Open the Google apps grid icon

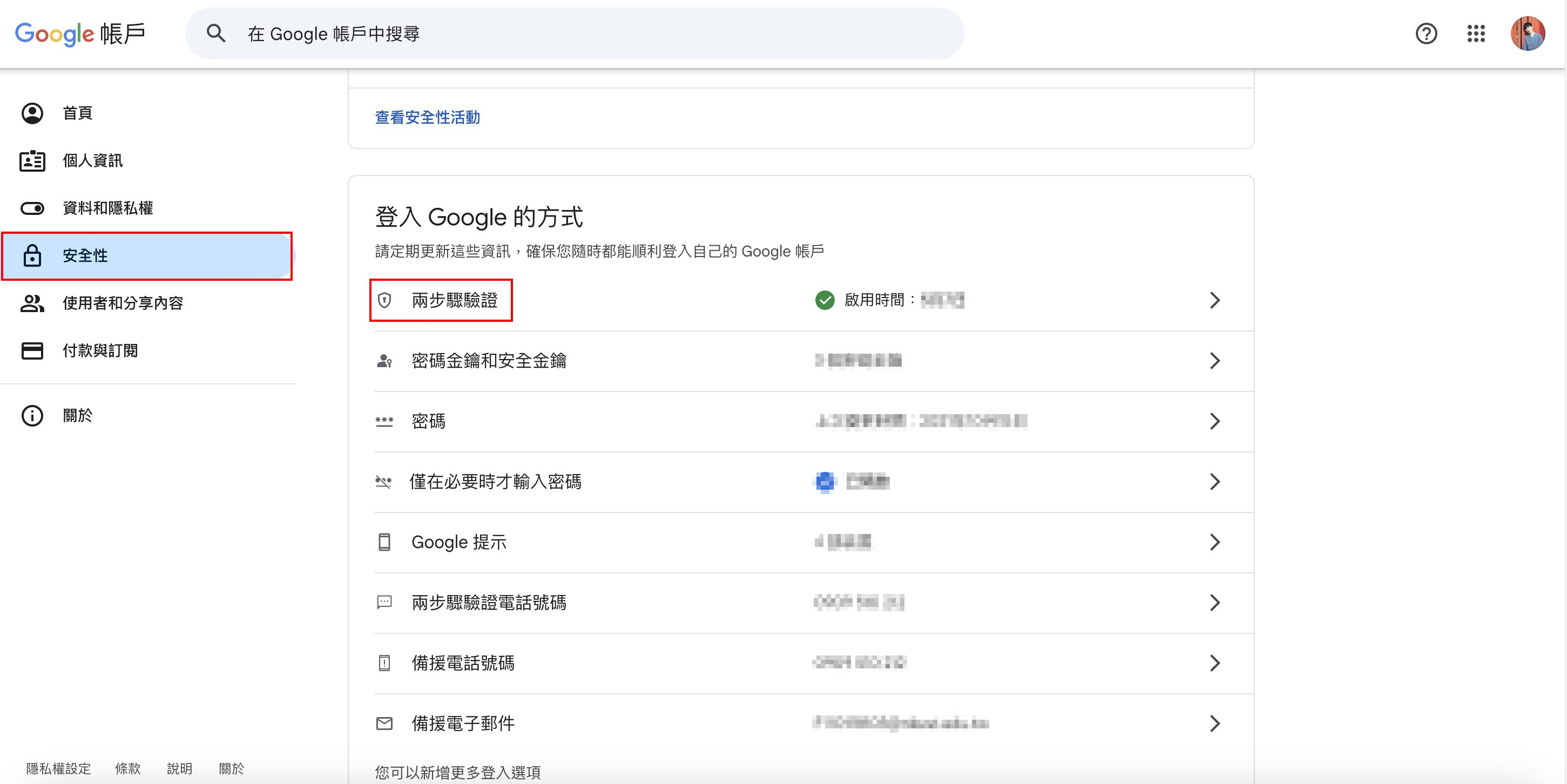1476,33
